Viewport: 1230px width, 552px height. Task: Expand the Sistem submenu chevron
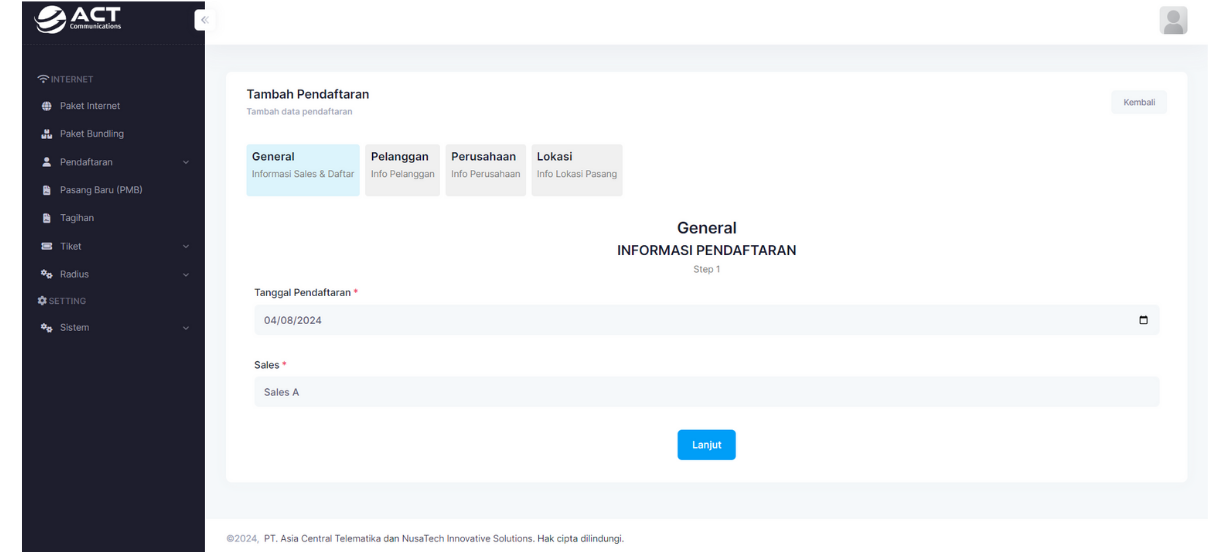[186, 328]
